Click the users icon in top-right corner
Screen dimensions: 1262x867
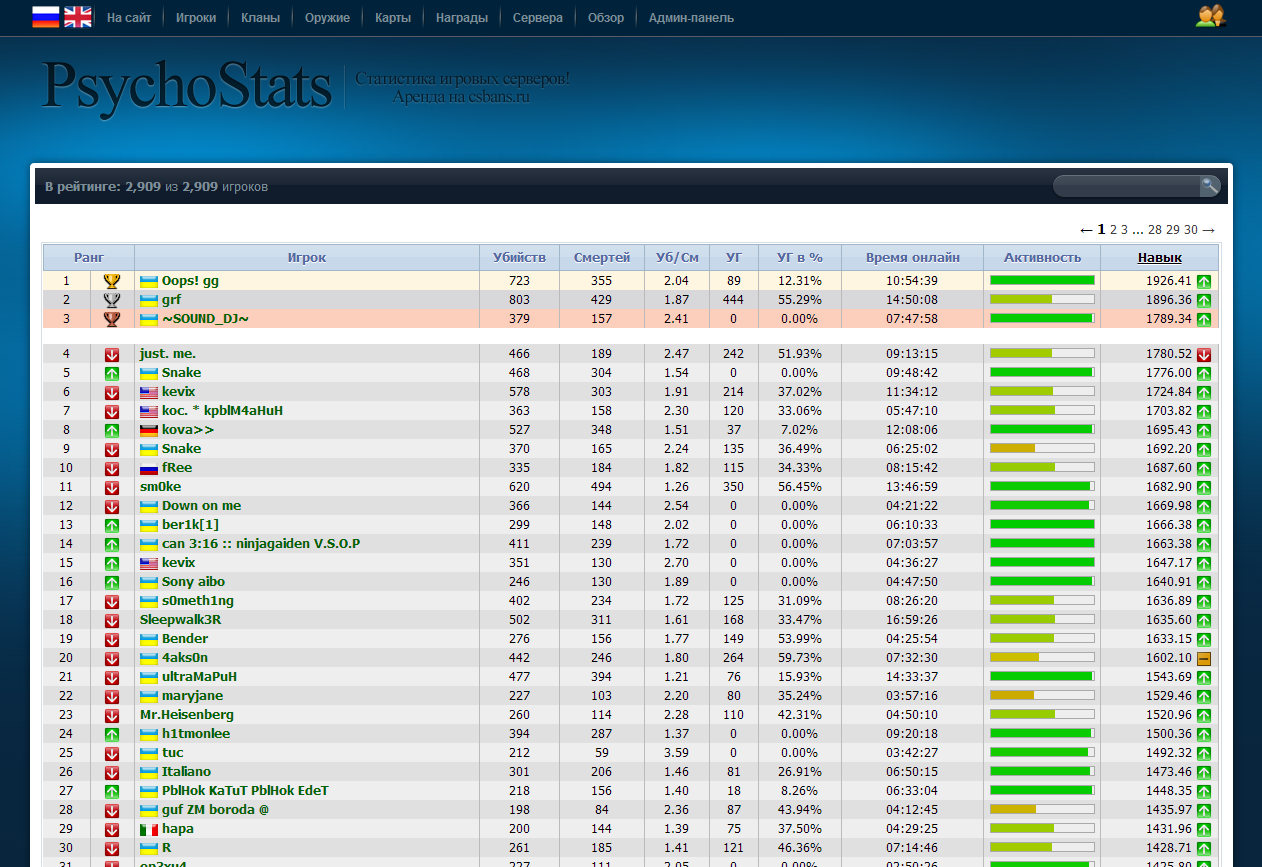(1210, 17)
